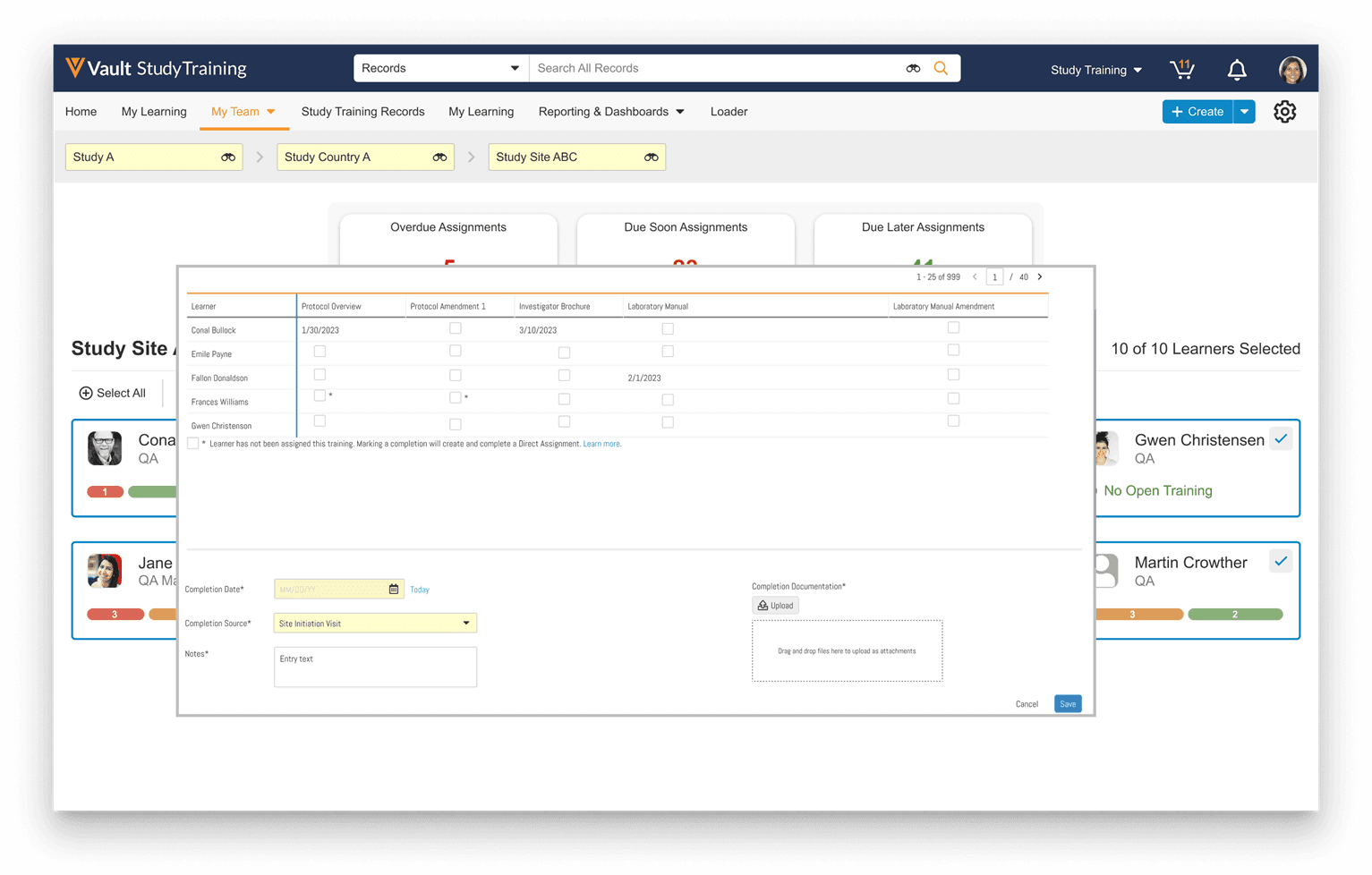Click Martin Crowther's avatar placeholder
Viewport: 1372px width, 875px height.
coord(1107,571)
